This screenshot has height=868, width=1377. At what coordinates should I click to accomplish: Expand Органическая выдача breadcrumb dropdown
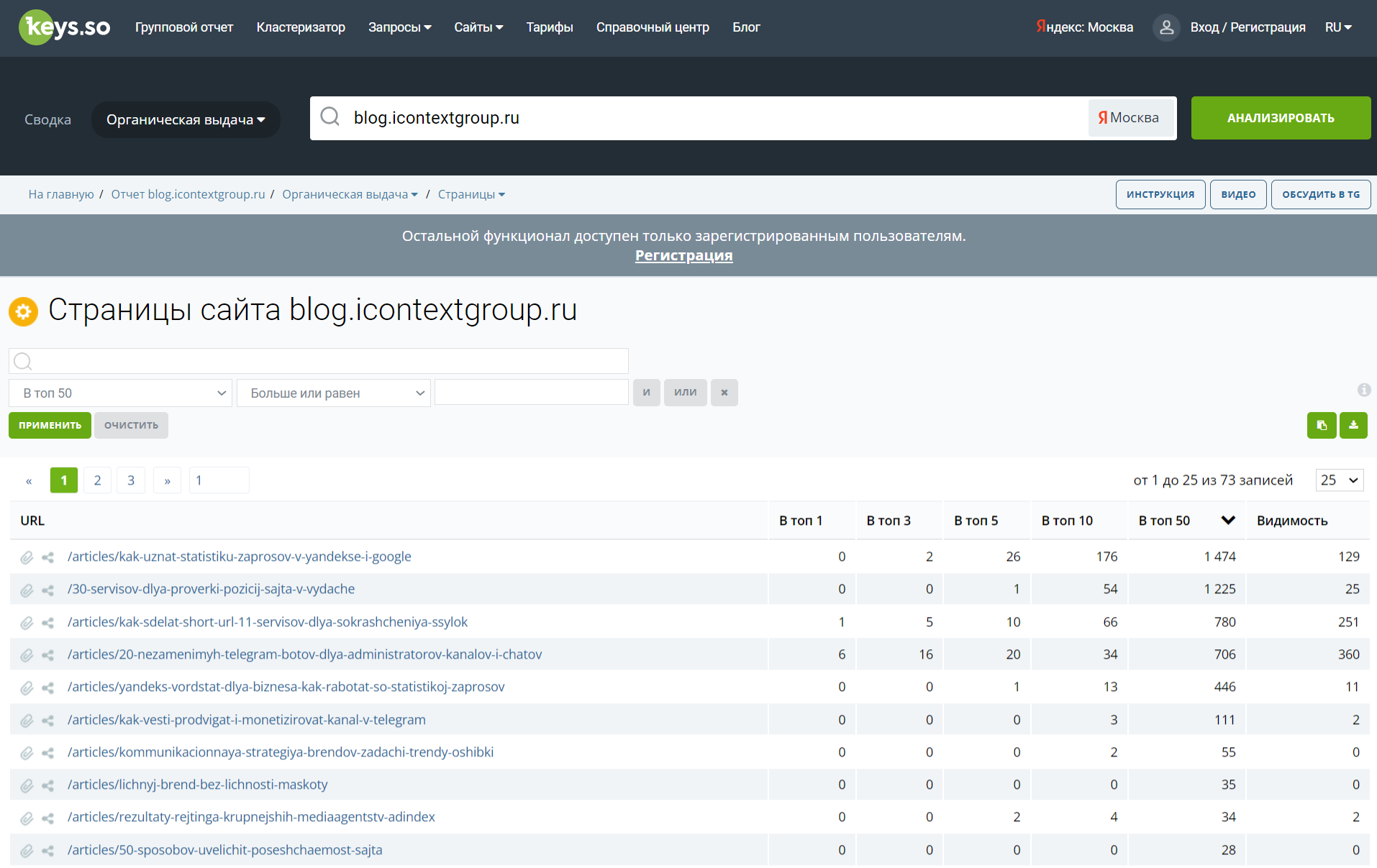[350, 194]
